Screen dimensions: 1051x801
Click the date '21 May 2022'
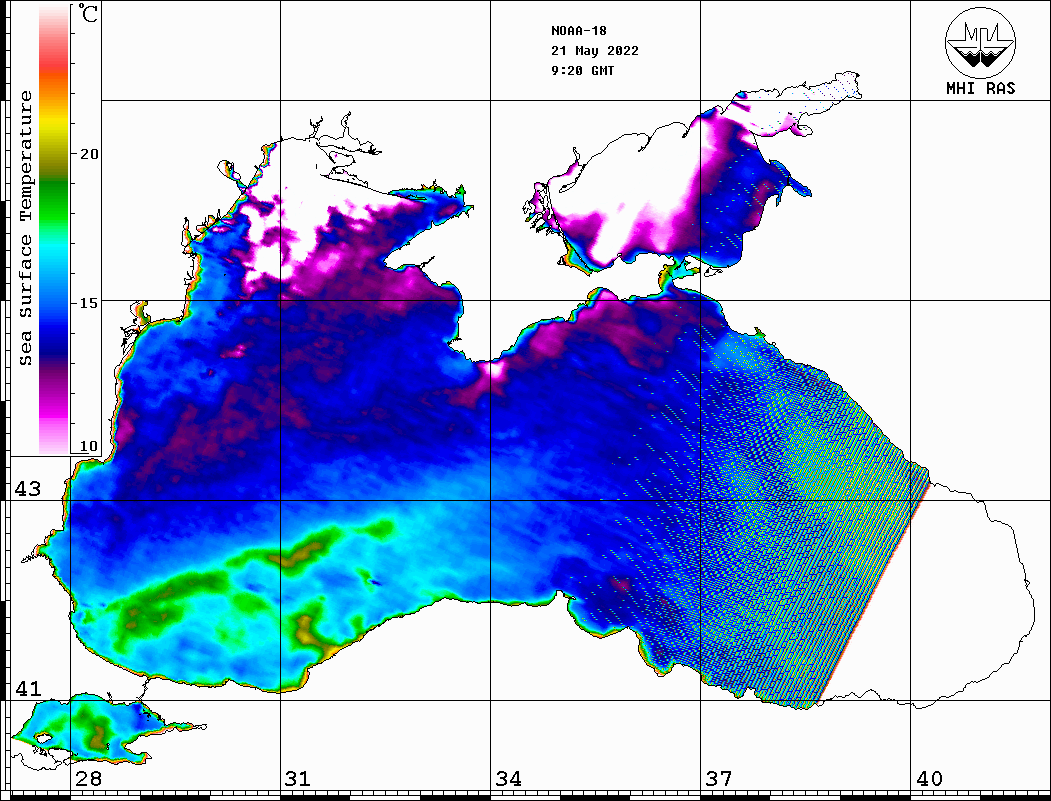595,51
